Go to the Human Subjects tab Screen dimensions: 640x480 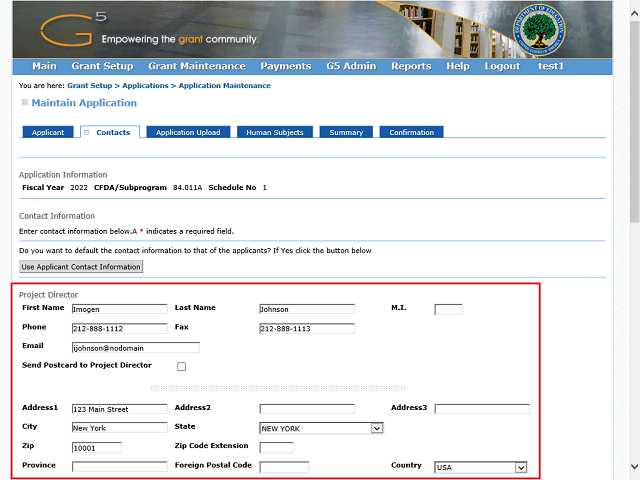point(275,132)
